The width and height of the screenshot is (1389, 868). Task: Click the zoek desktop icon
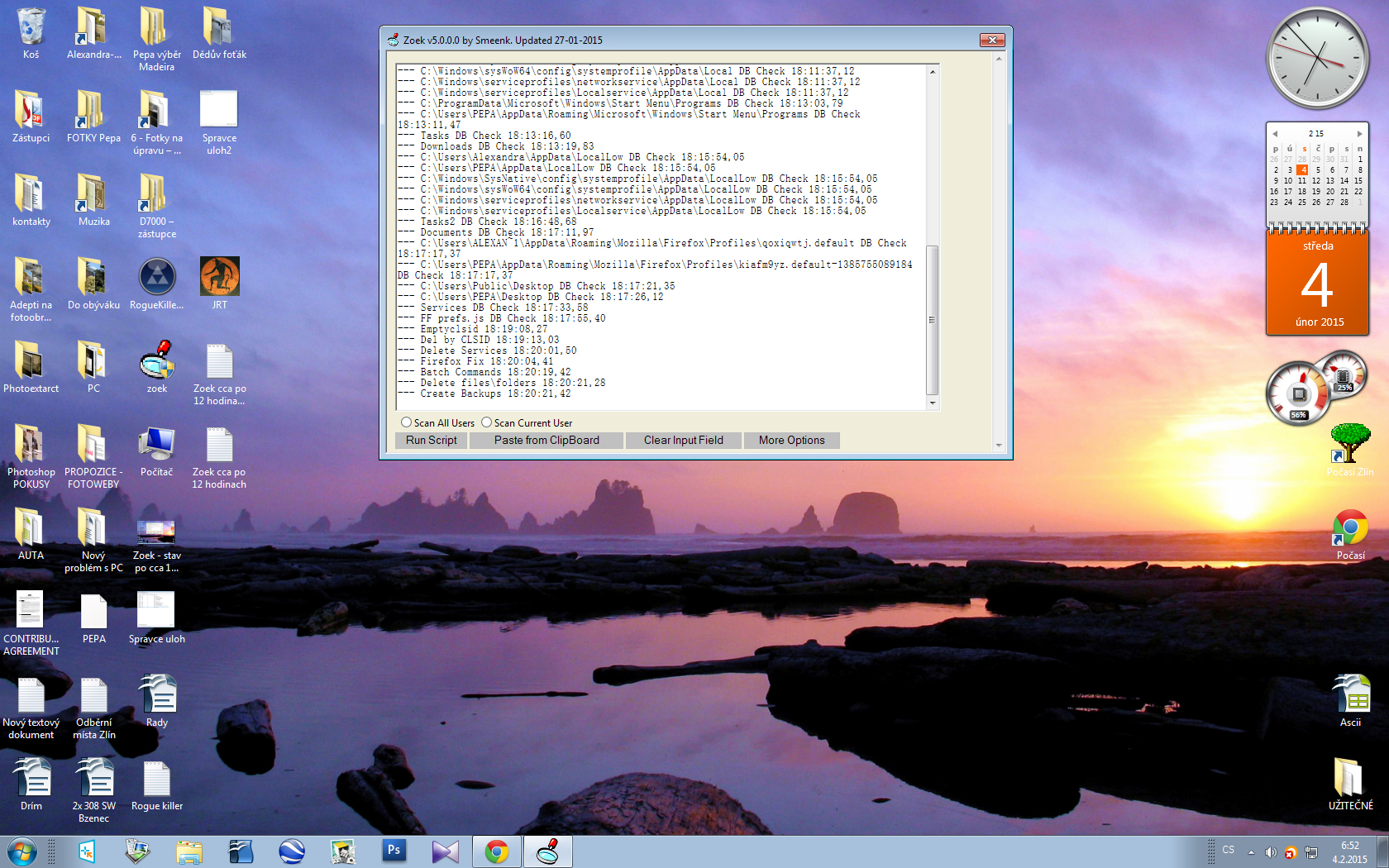(x=156, y=362)
